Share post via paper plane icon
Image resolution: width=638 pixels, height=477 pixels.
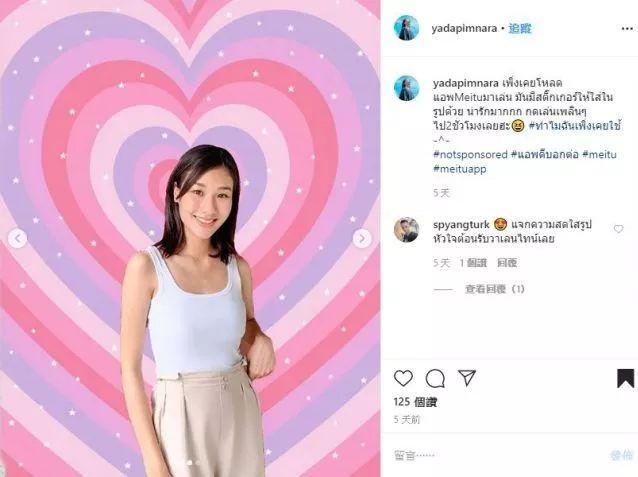[467, 378]
